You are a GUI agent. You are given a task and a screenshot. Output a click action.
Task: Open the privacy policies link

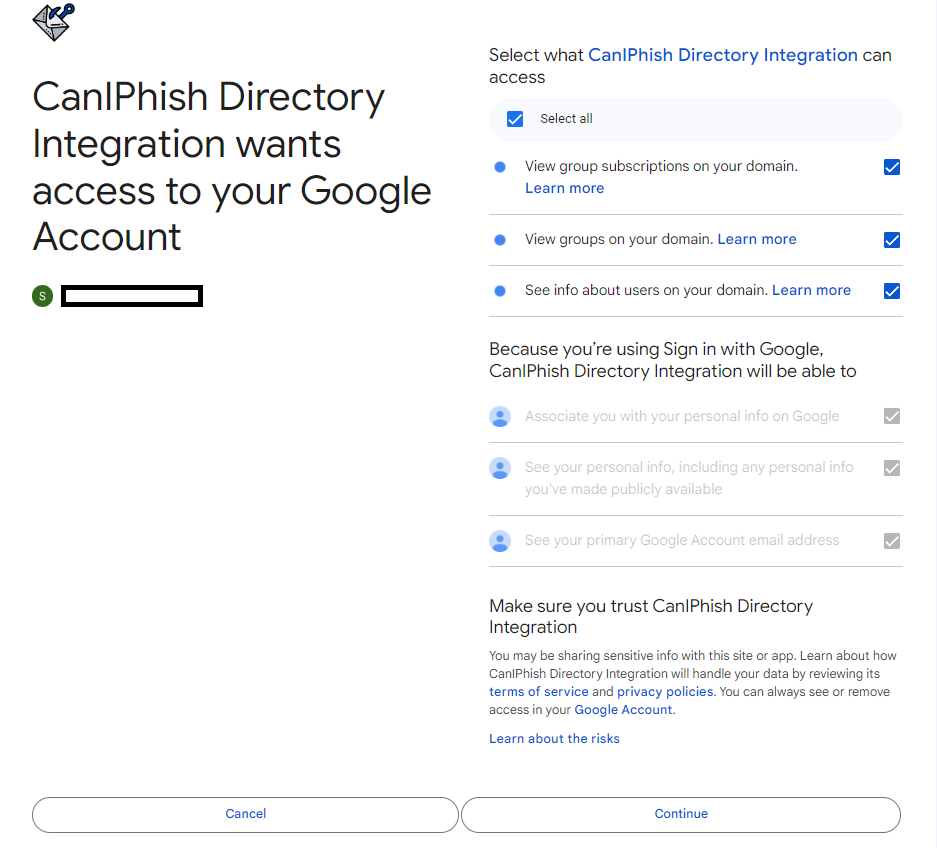point(665,692)
